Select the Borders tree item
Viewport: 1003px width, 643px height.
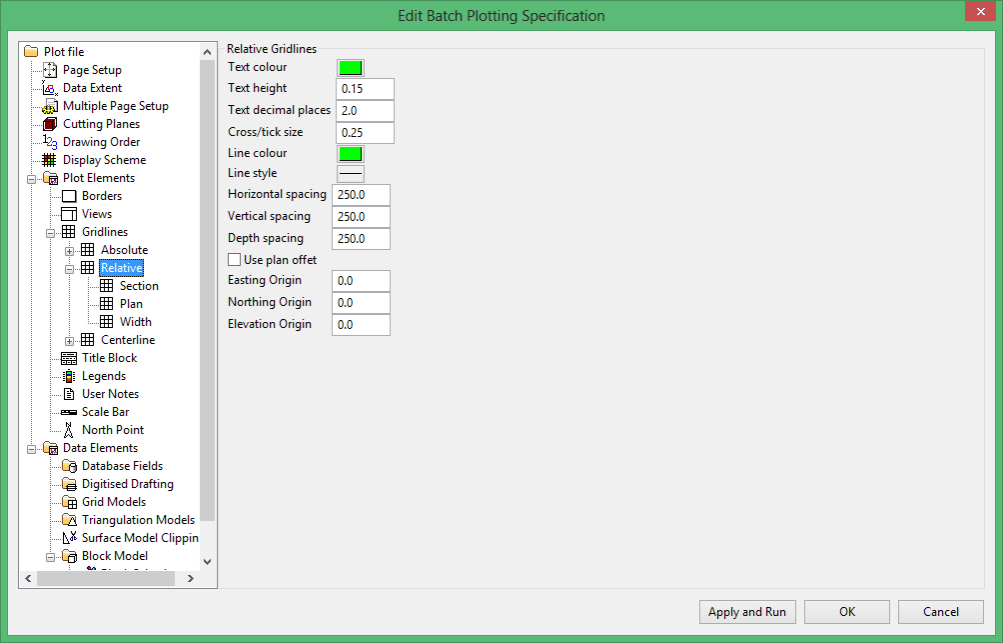tap(102, 196)
